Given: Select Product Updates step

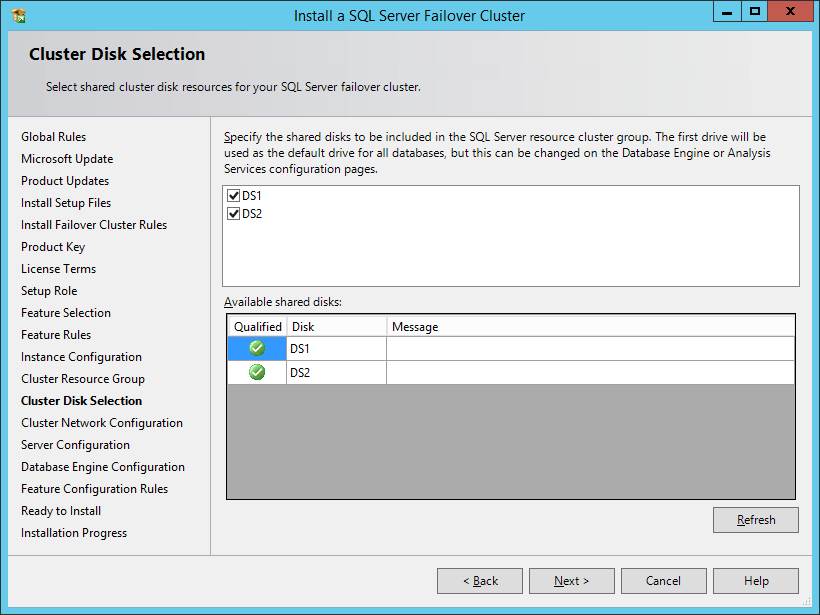Looking at the screenshot, I should (65, 180).
